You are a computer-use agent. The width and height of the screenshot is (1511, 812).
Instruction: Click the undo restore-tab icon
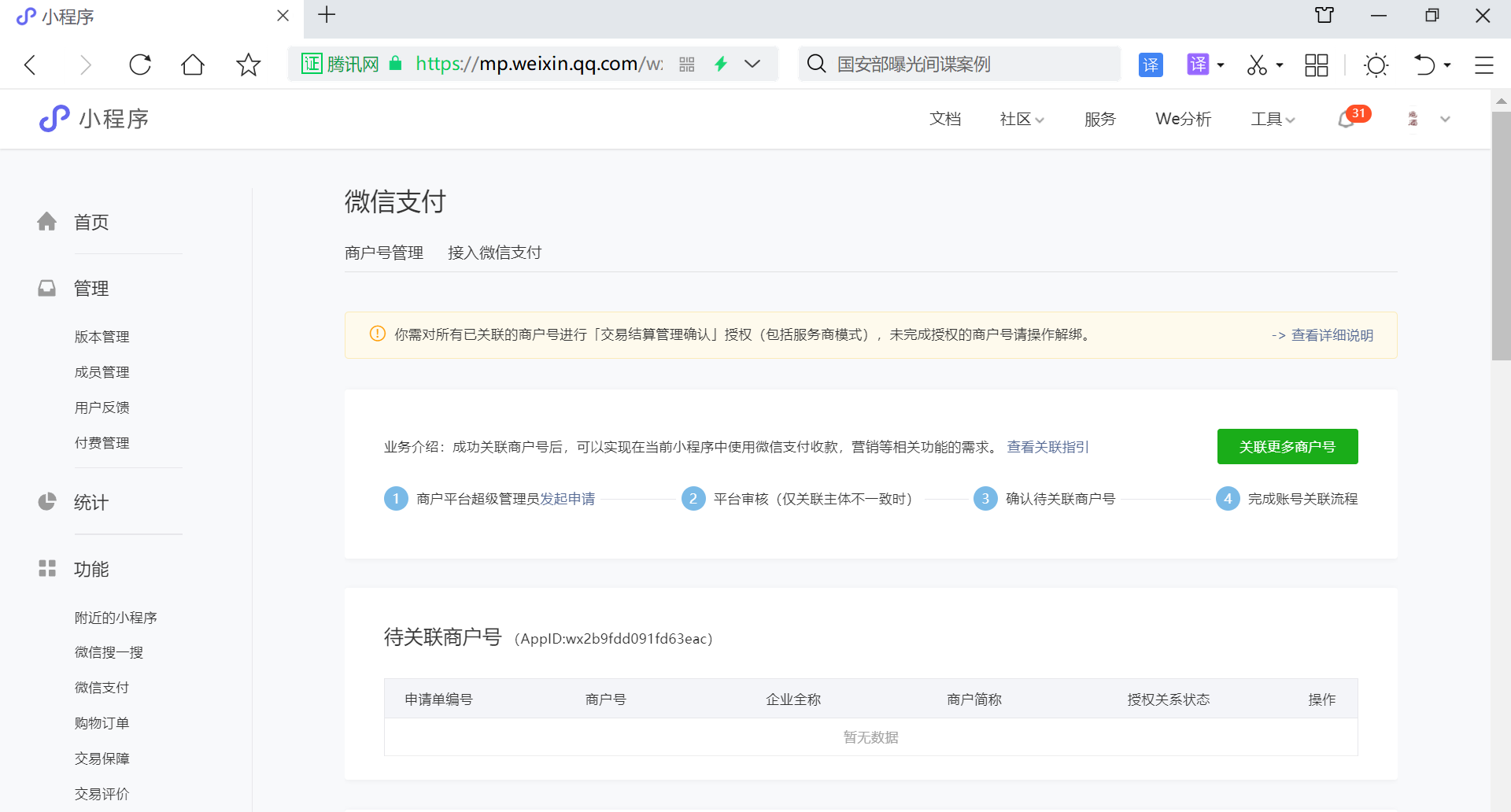click(x=1424, y=65)
